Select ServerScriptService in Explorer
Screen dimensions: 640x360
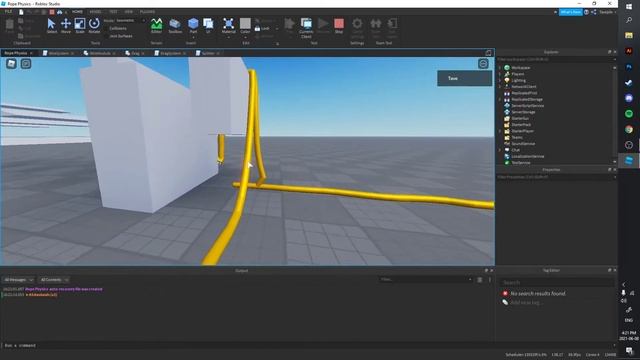click(x=527, y=106)
